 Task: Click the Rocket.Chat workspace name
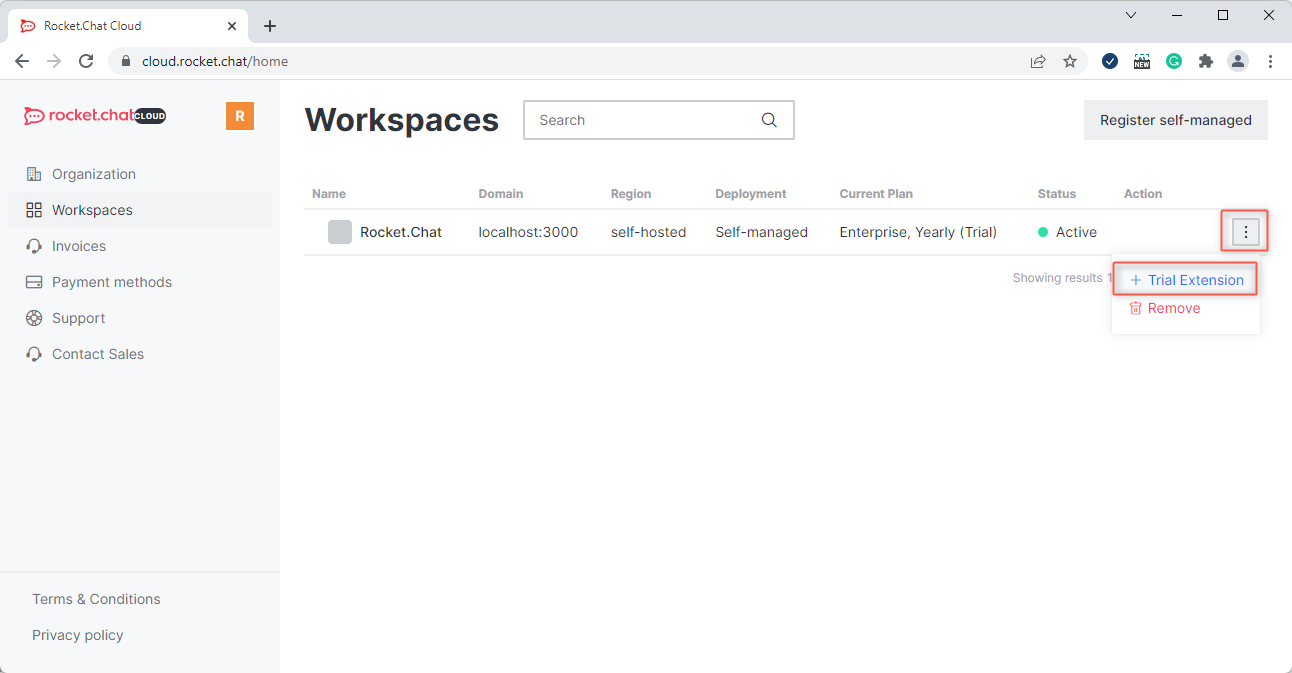401,232
